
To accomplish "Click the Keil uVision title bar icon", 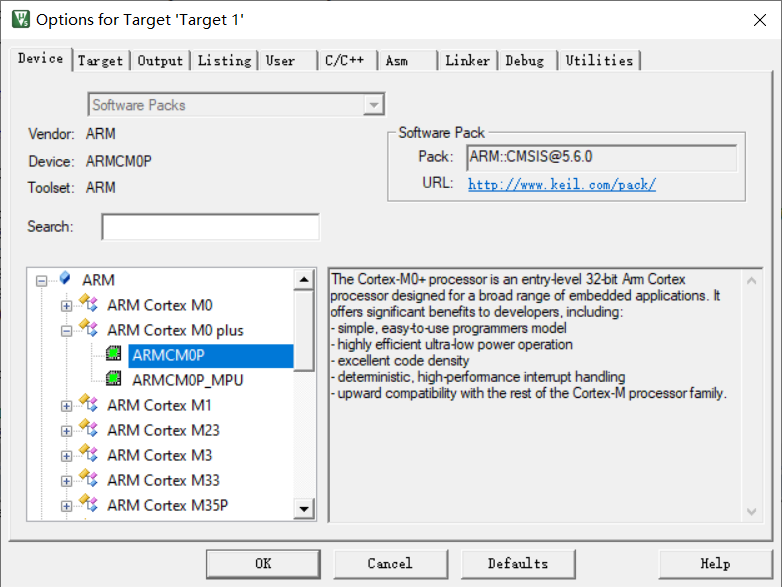I will [20, 19].
